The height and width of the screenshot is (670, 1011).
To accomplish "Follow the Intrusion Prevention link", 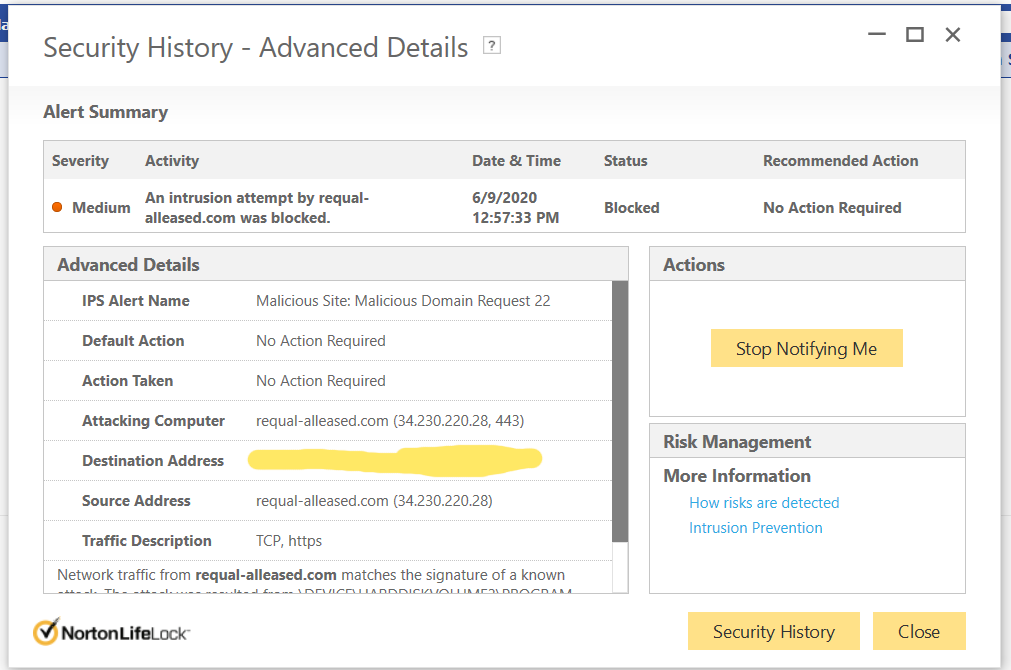I will coord(755,528).
